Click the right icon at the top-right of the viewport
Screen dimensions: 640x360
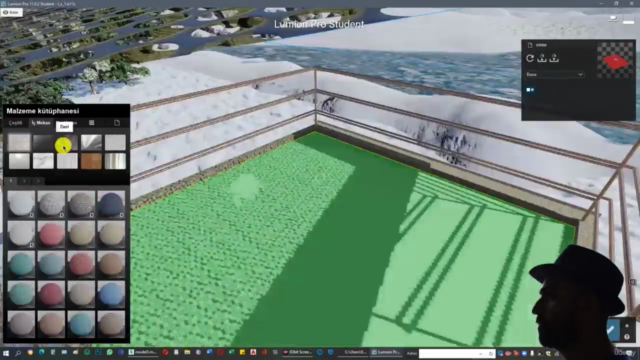pos(628,19)
